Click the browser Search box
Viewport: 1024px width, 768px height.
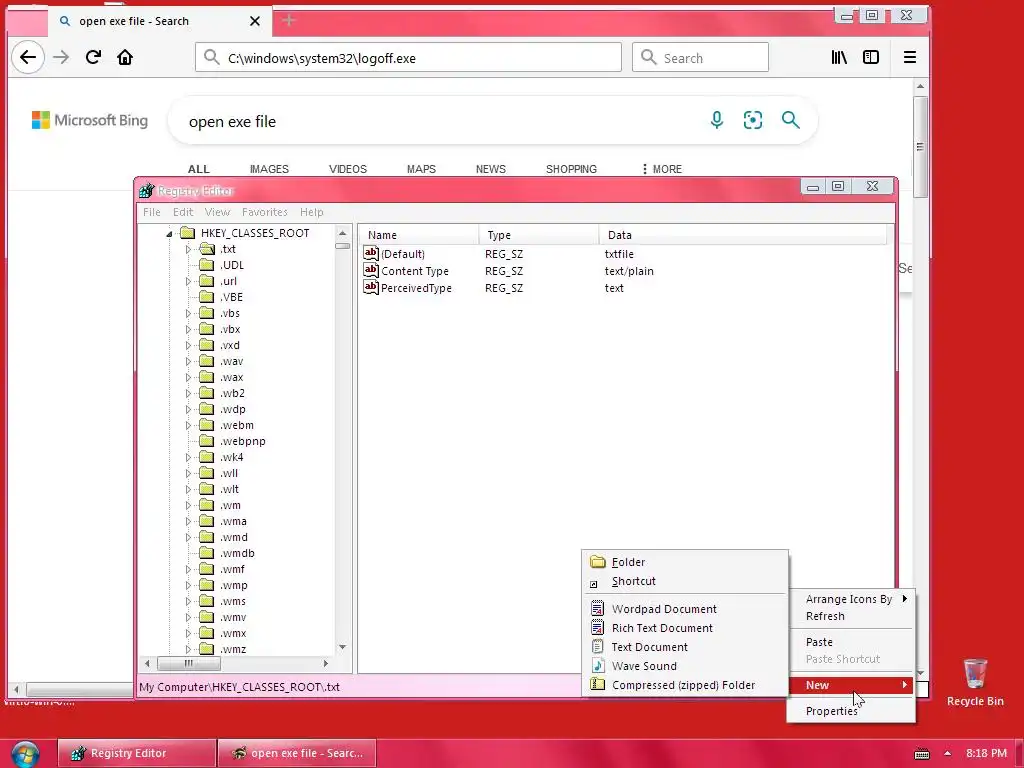(700, 57)
